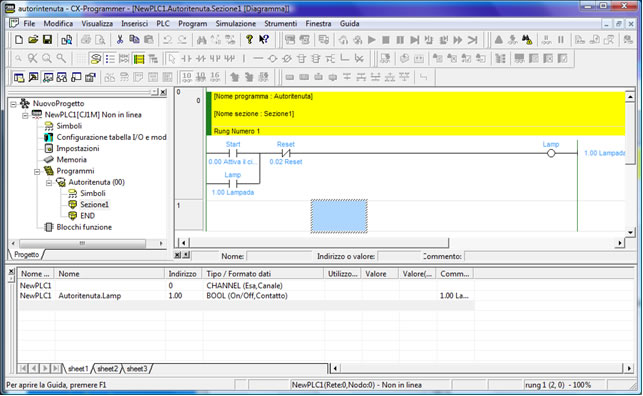Click the Indirizzo column header
This screenshot has width=643, height=396.
(x=183, y=274)
